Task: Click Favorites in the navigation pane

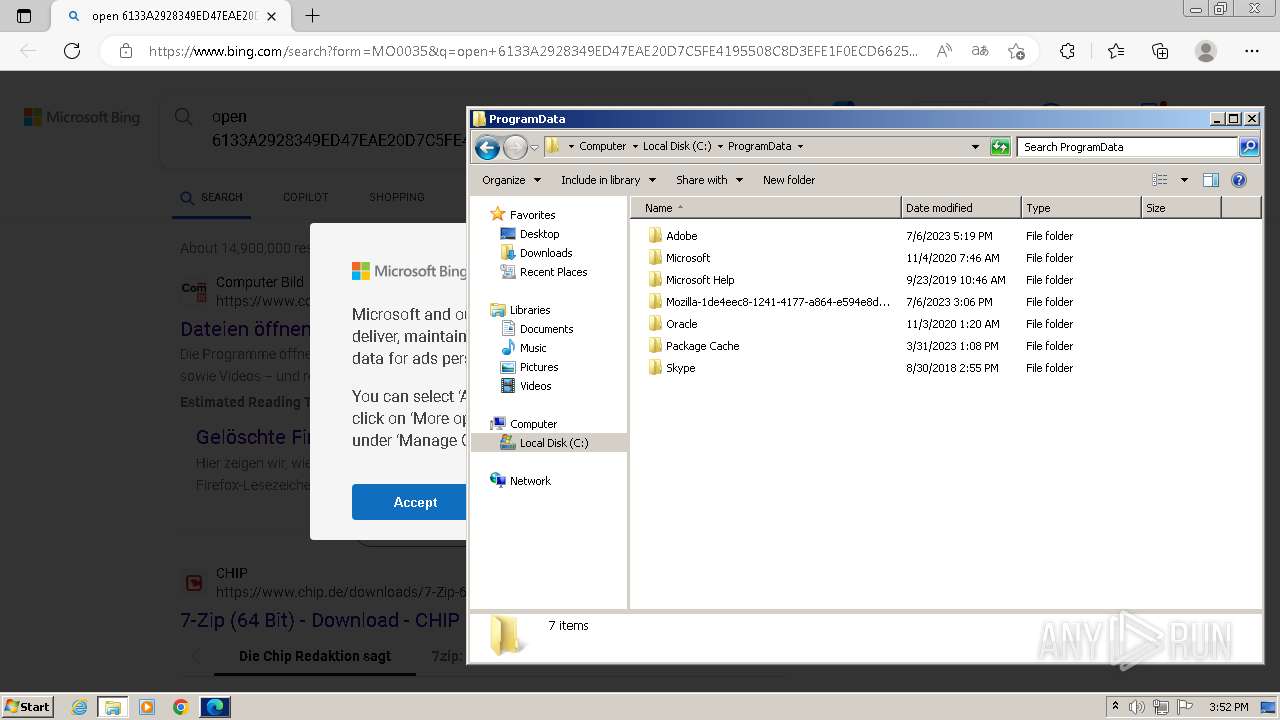Action: click(x=532, y=215)
